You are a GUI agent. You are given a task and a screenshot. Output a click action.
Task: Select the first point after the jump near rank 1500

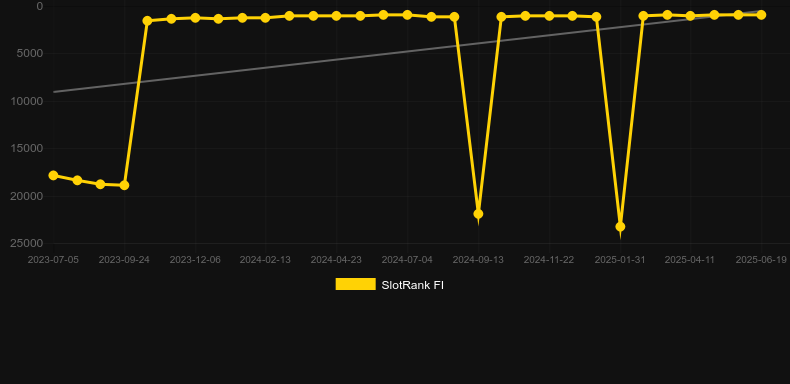(x=147, y=21)
